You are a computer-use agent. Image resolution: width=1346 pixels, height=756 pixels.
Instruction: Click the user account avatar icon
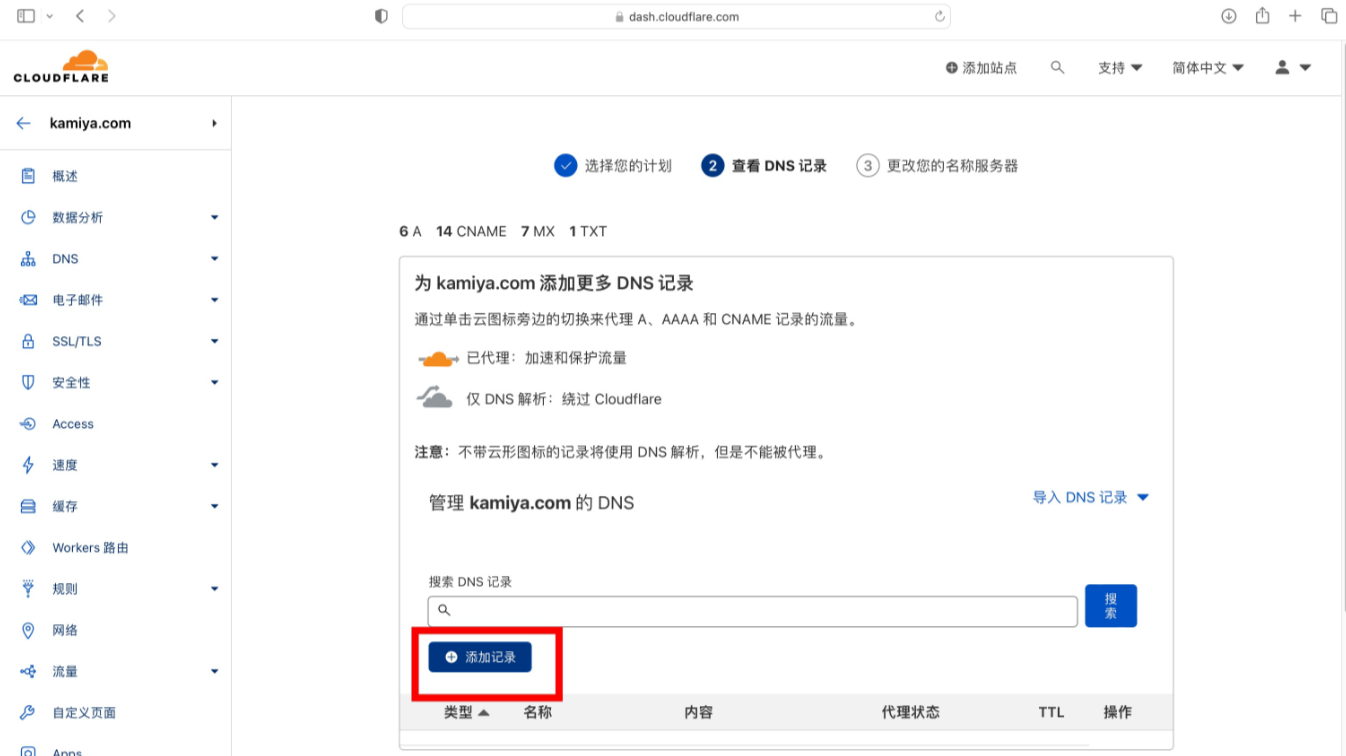click(x=1282, y=67)
